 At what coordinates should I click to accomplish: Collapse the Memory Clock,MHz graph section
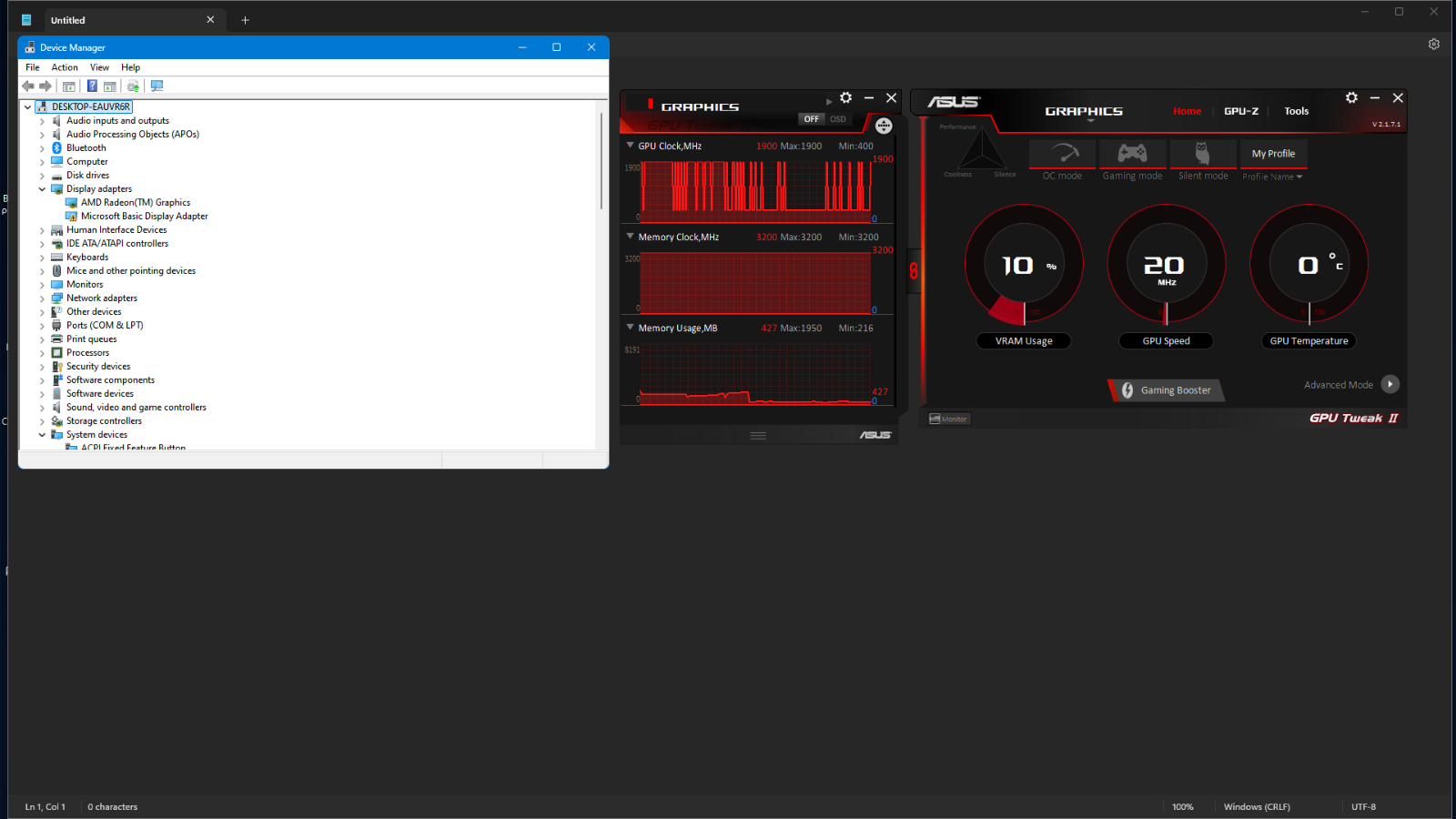(x=630, y=237)
